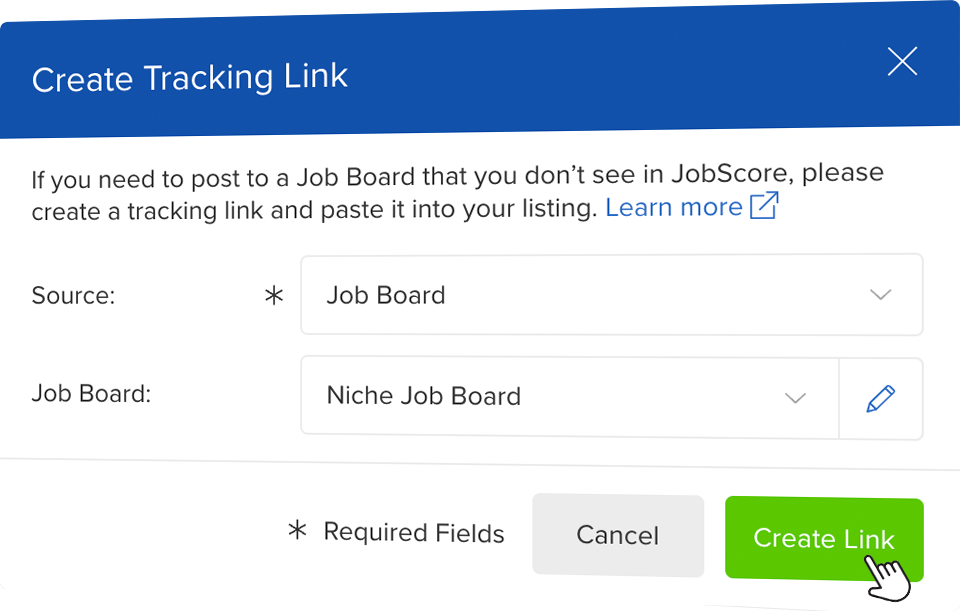Open the Learn more link

674,207
